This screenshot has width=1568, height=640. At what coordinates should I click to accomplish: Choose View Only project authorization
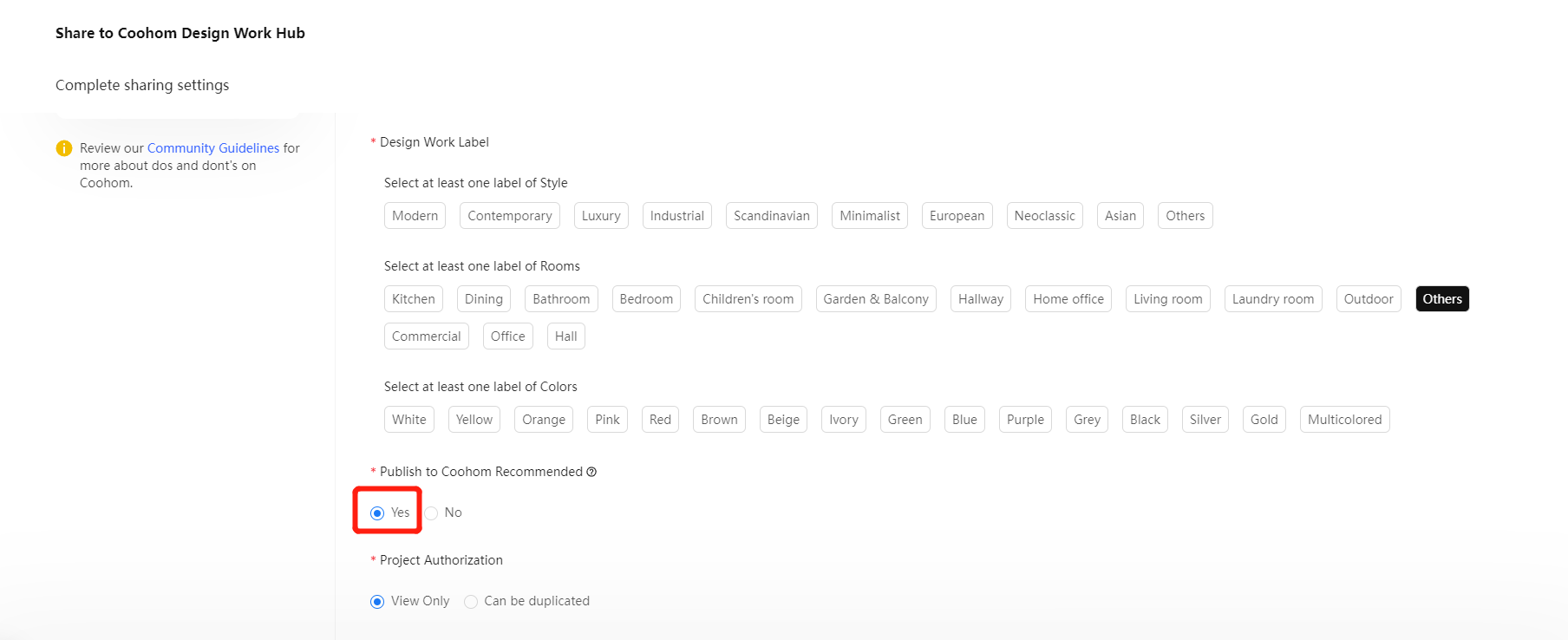[377, 602]
